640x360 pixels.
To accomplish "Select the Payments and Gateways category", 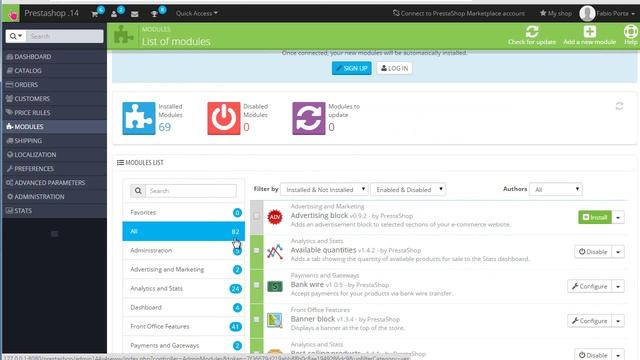I will click(x=184, y=345).
